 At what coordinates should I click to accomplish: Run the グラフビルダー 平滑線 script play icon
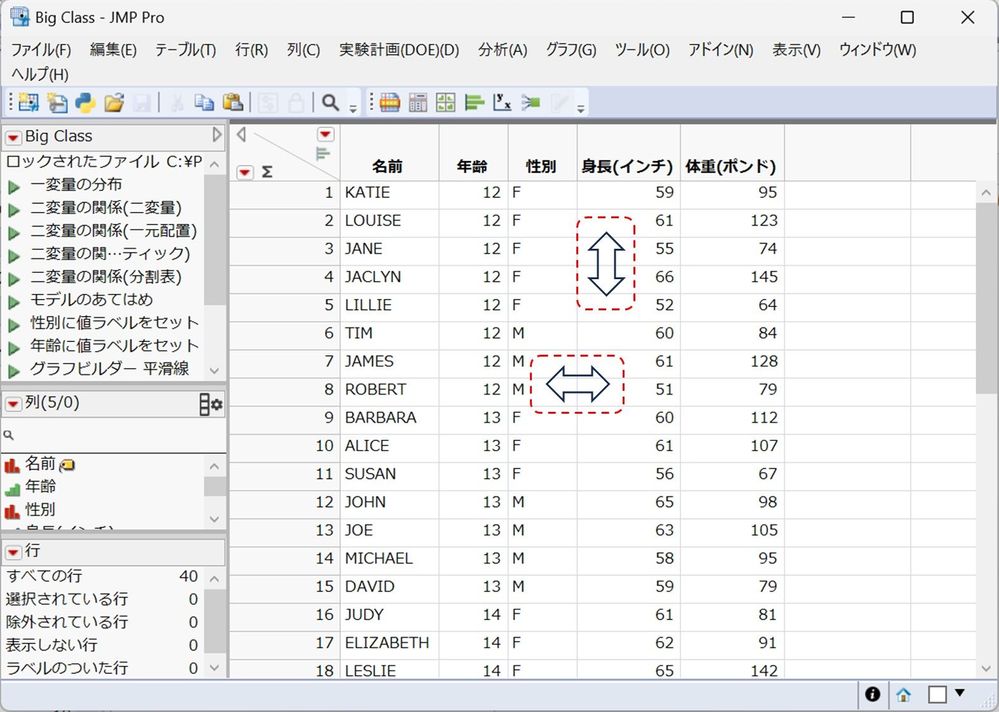point(14,371)
